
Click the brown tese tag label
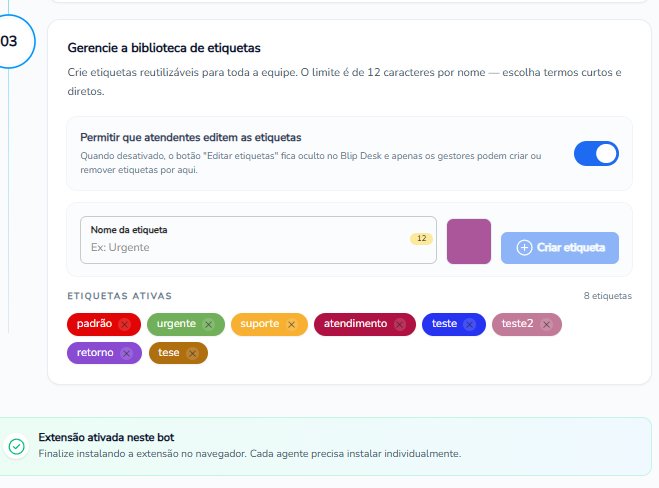(169, 353)
